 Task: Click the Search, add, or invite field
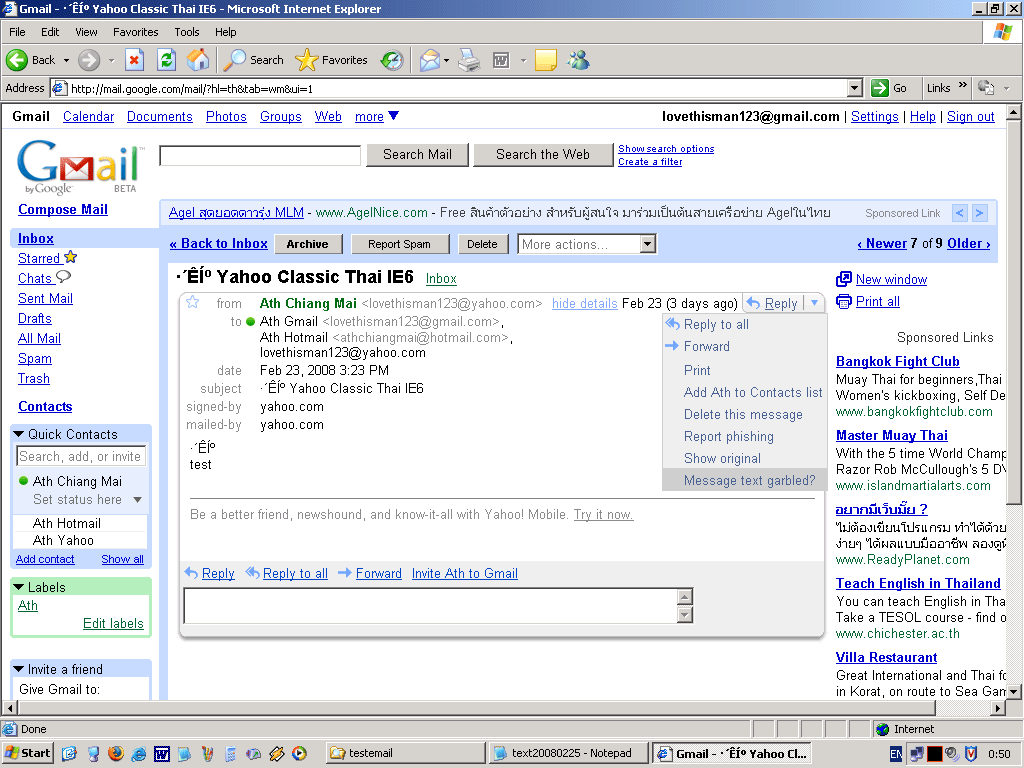80,456
